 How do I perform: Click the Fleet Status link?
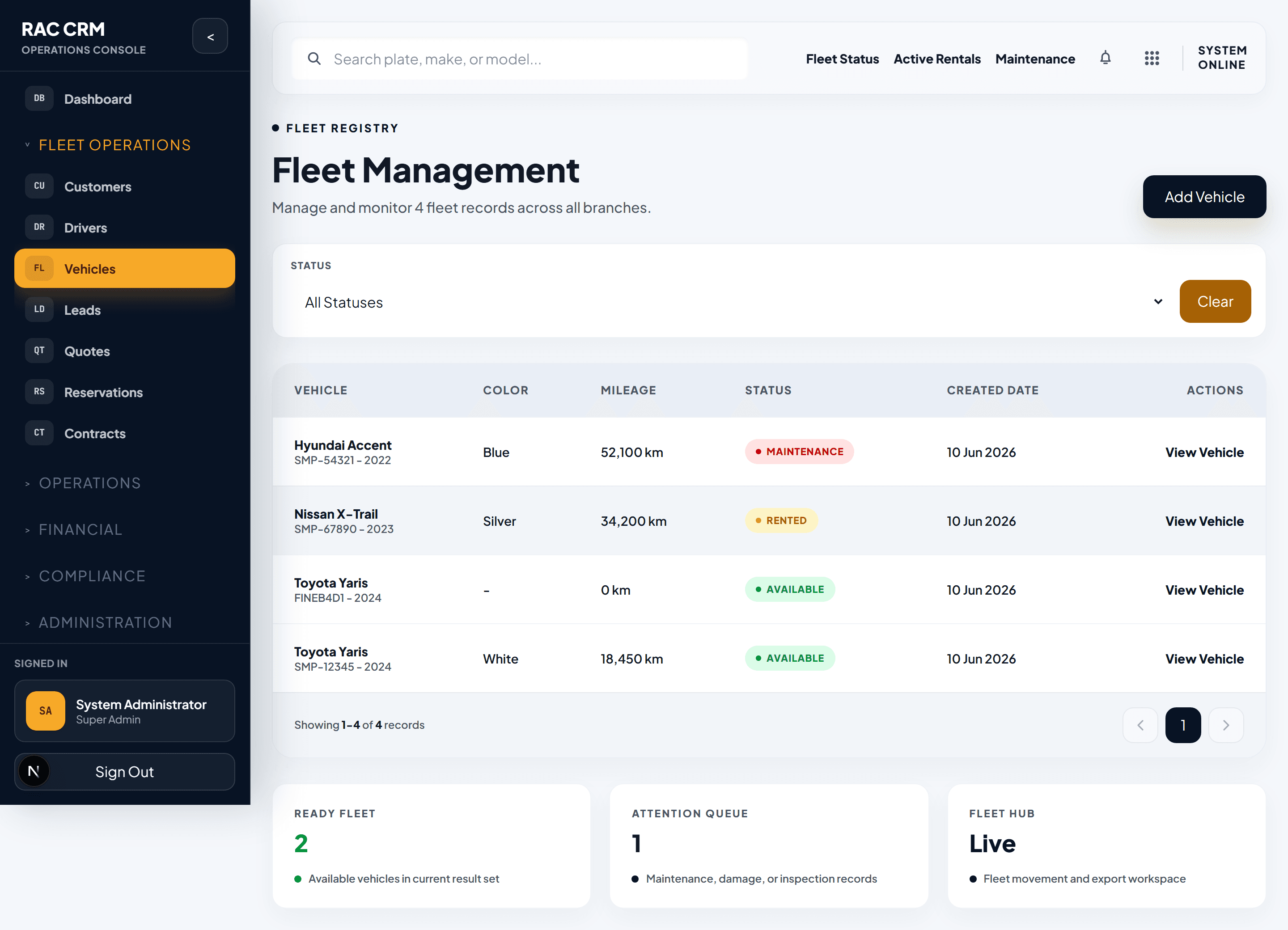842,59
